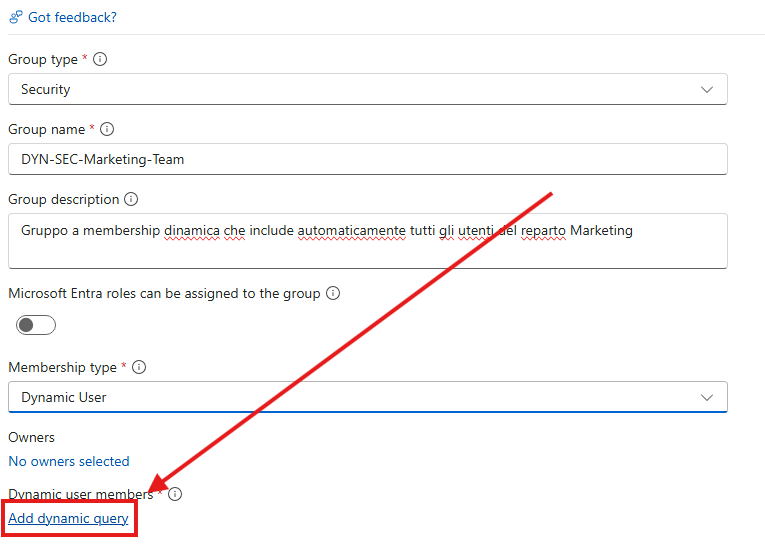Show info tooltip for Membership type
Viewport: 765px width, 545px height.
tap(139, 367)
